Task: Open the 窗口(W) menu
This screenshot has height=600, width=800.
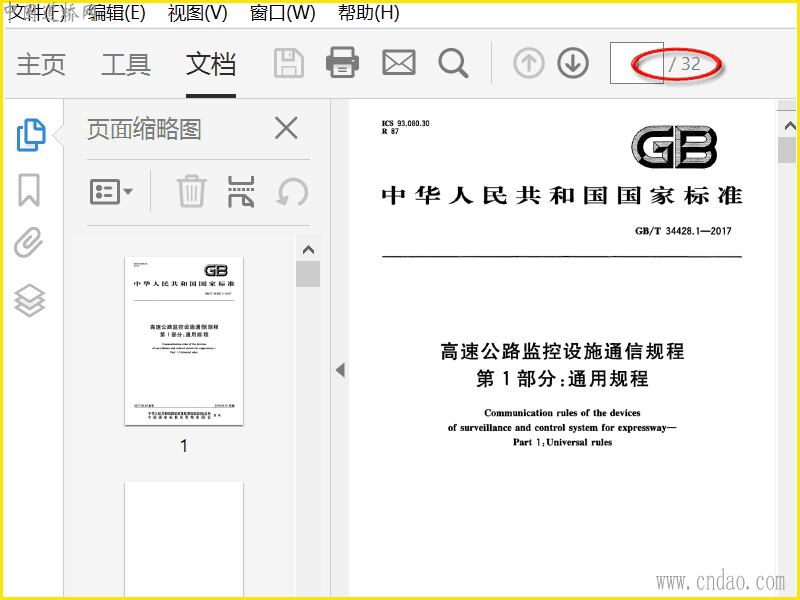Action: coord(283,13)
